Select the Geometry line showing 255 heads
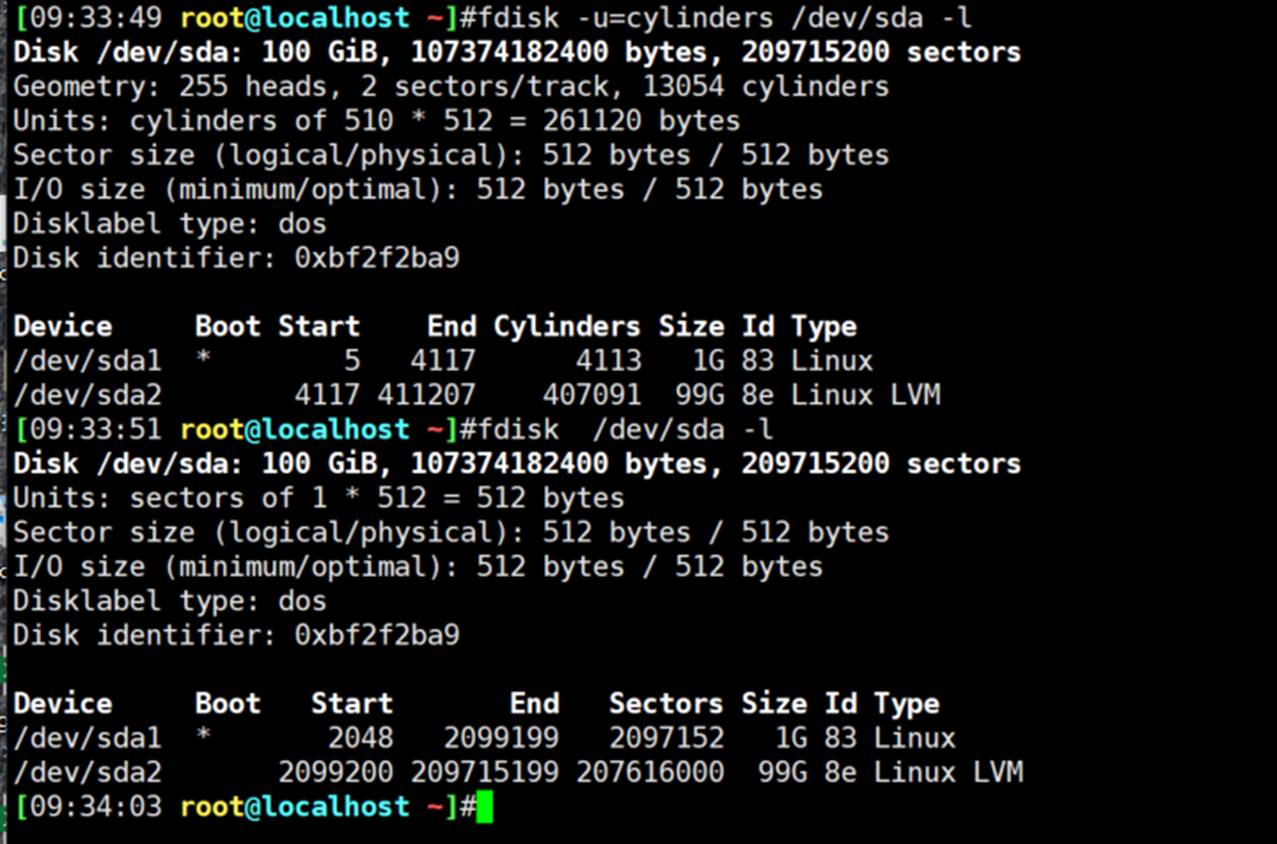Image resolution: width=1277 pixels, height=844 pixels. (450, 86)
